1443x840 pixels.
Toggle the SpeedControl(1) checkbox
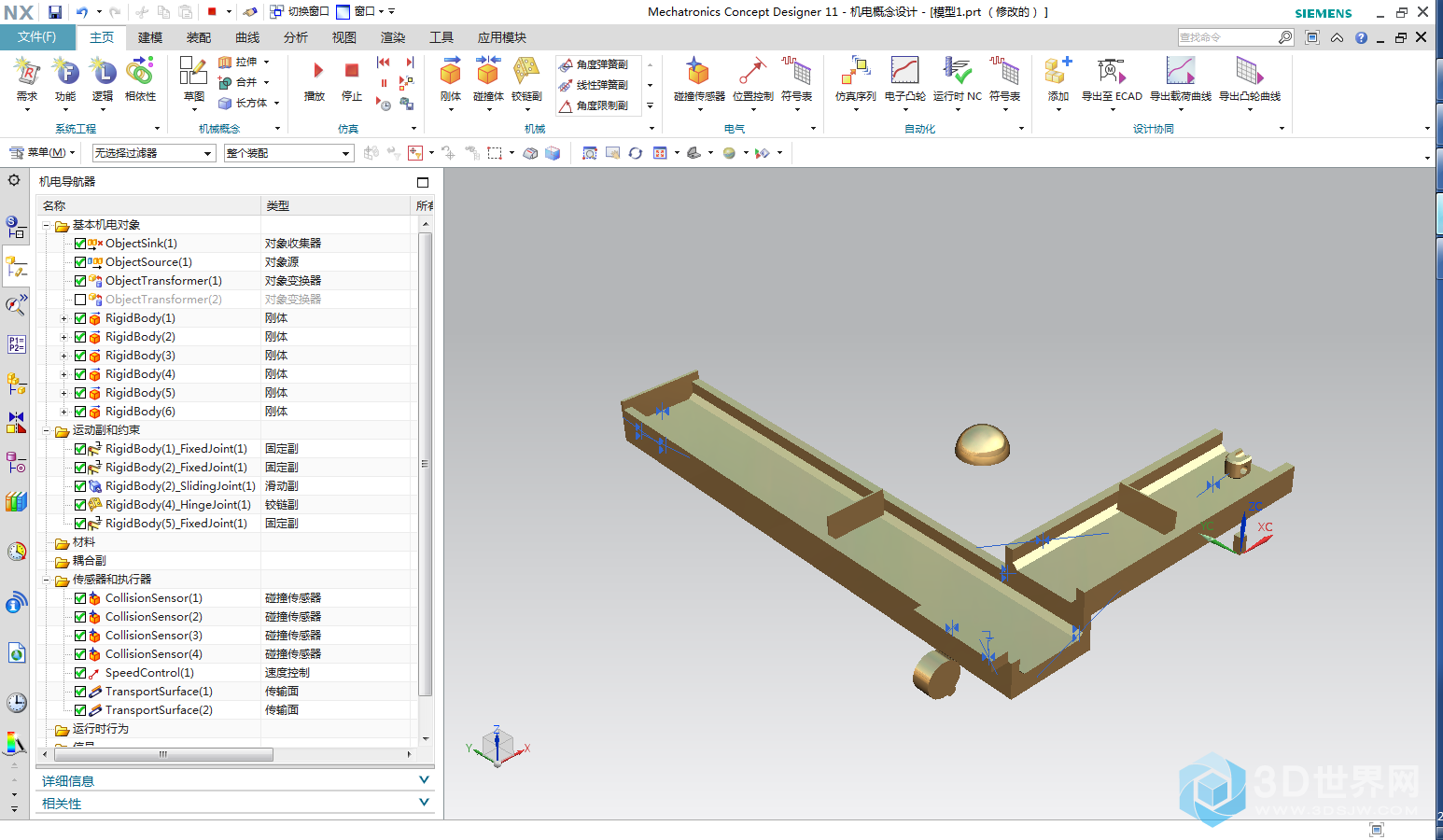click(80, 673)
